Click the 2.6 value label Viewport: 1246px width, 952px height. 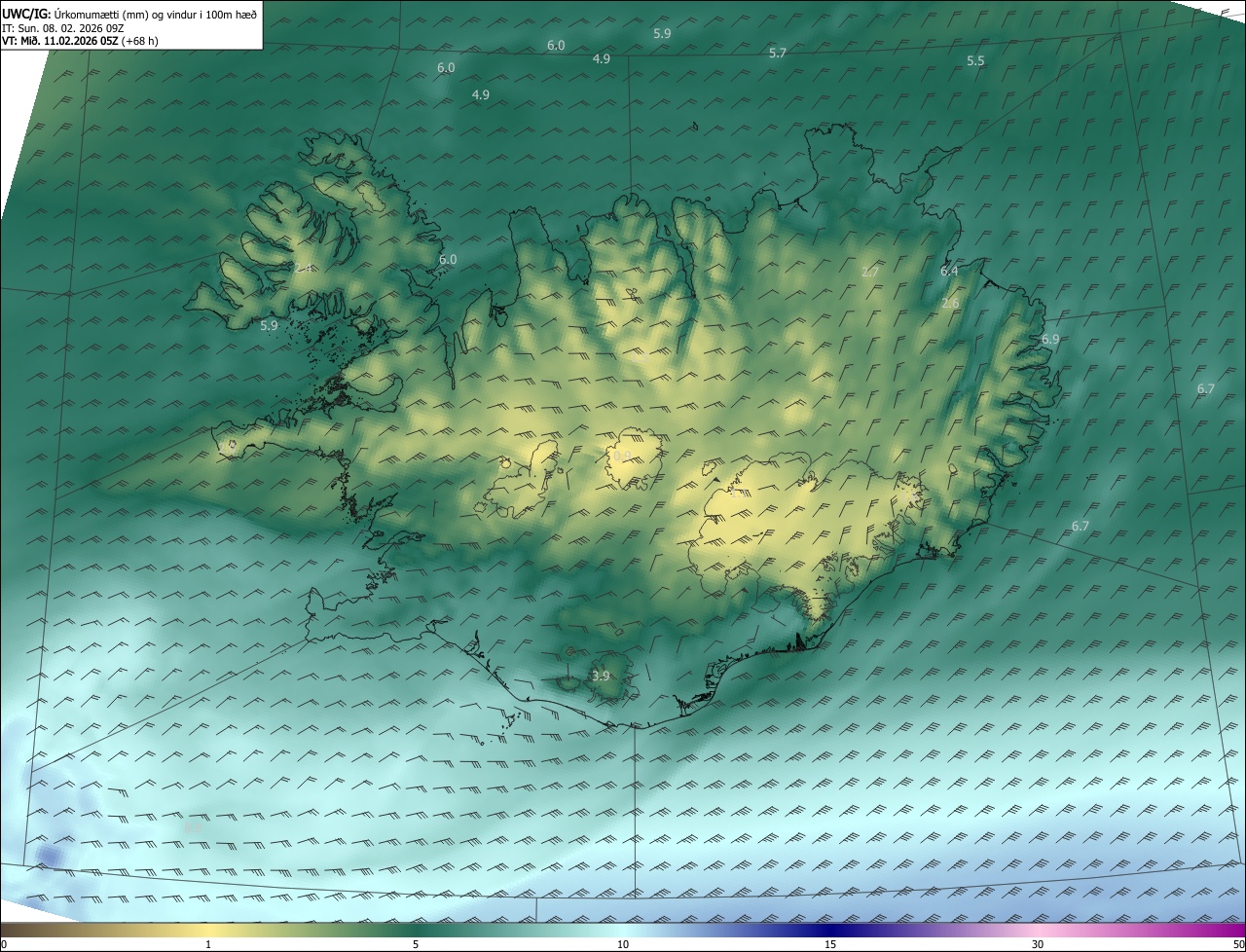[951, 304]
